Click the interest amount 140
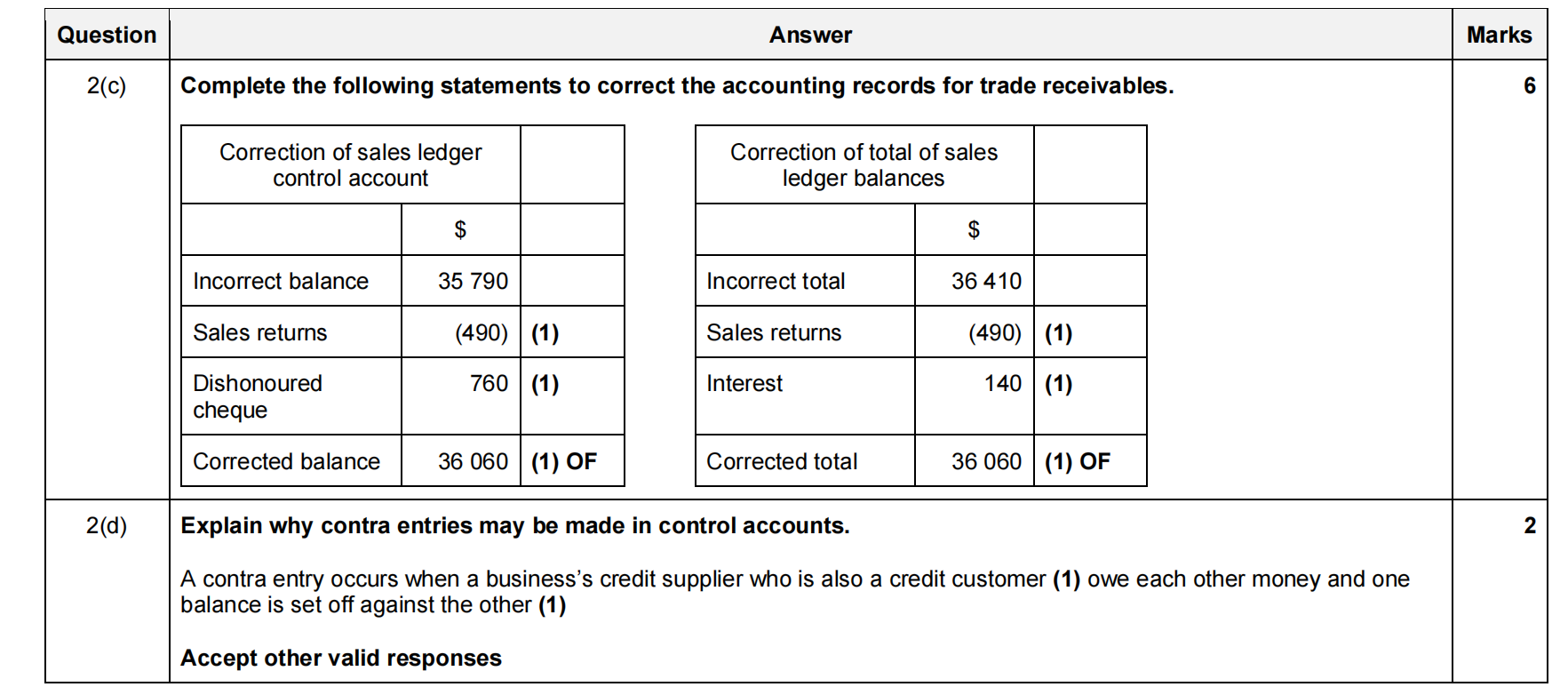 (x=1003, y=384)
